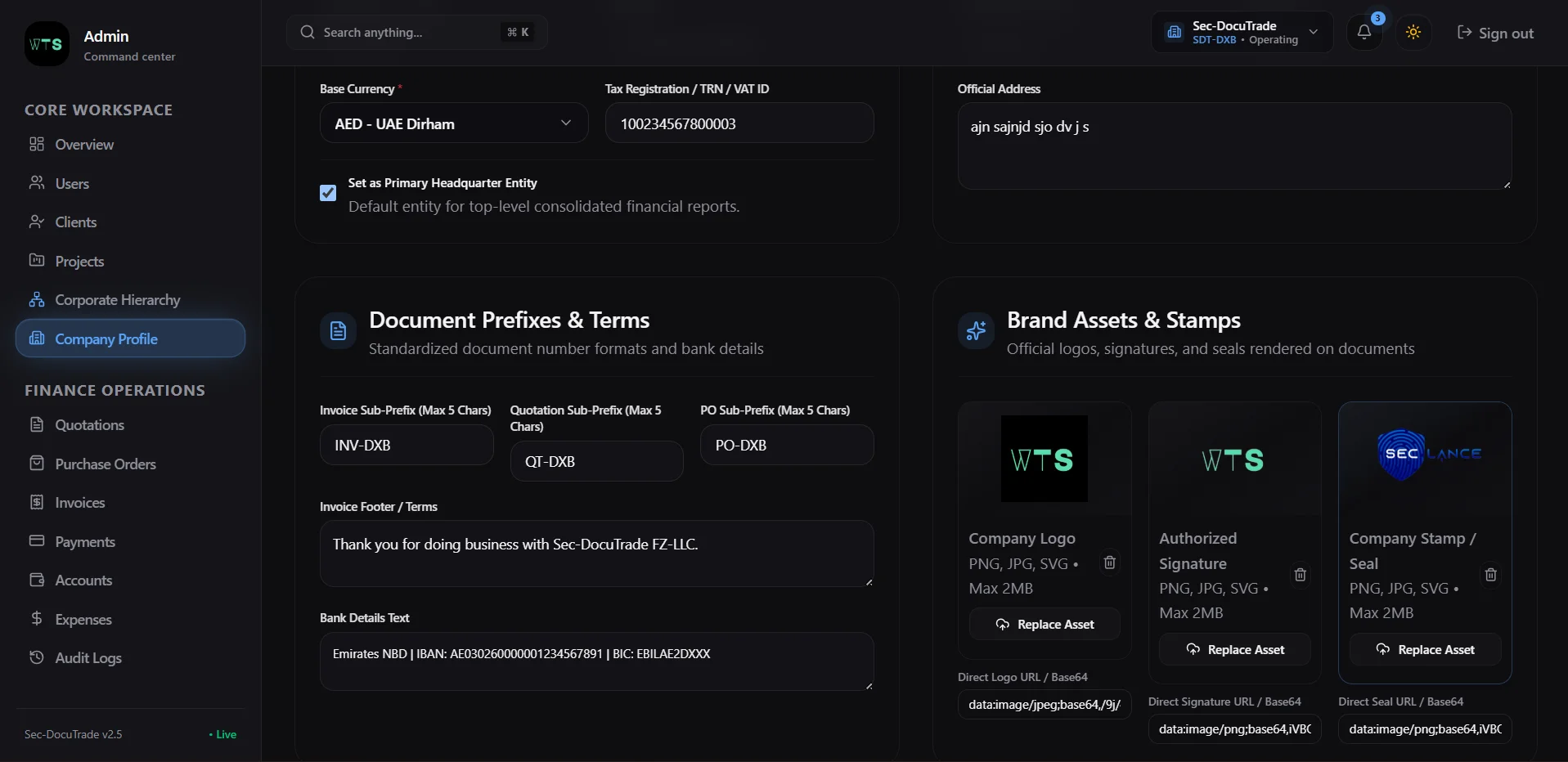Open Quotations page
The height and width of the screenshot is (762, 1568).
131,425
